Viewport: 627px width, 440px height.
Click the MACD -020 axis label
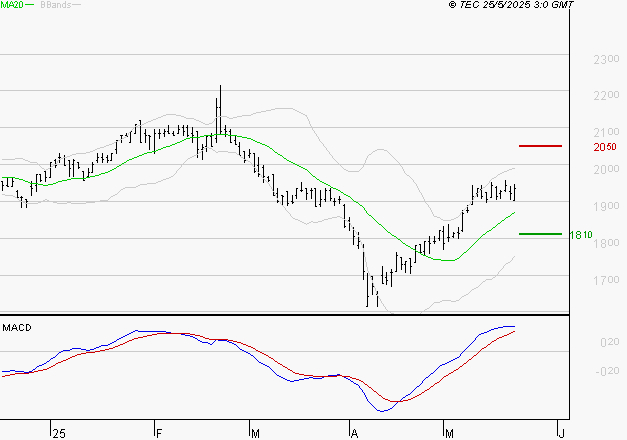point(607,371)
